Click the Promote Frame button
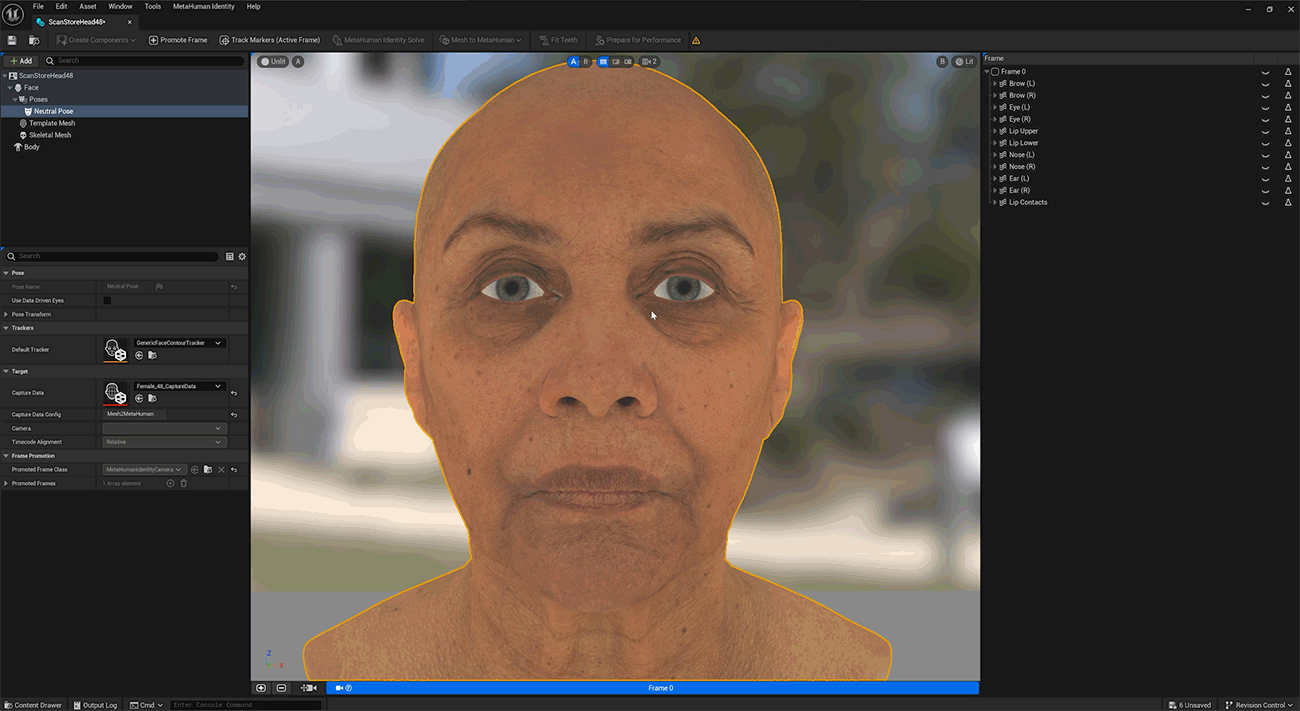This screenshot has height=711, width=1300. [178, 40]
